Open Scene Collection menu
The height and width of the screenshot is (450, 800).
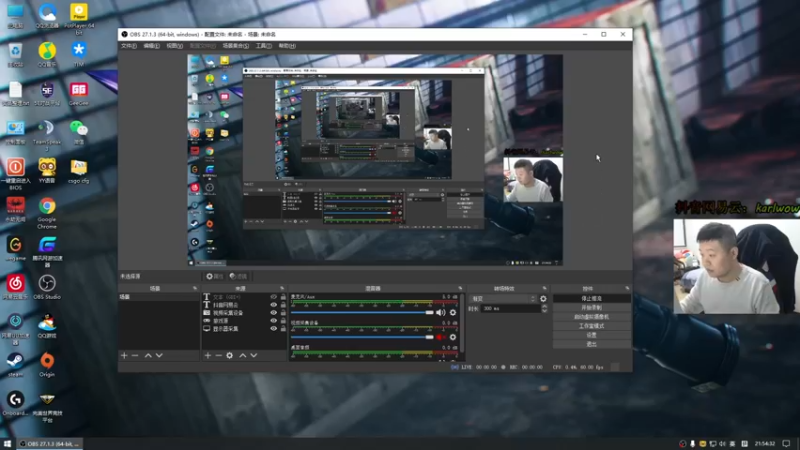coord(236,46)
